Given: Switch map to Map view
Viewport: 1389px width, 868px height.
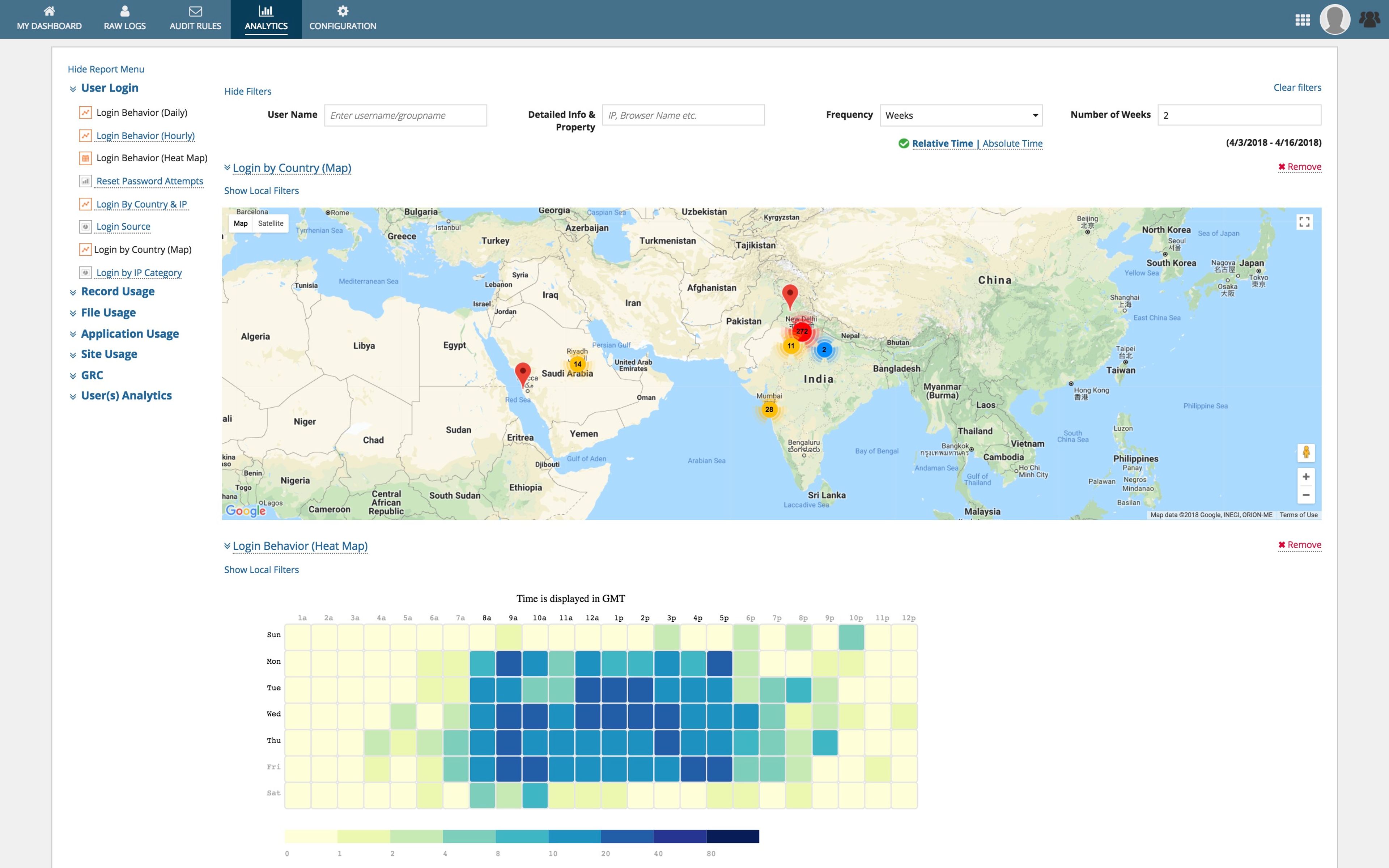Looking at the screenshot, I should pyautogui.click(x=241, y=223).
